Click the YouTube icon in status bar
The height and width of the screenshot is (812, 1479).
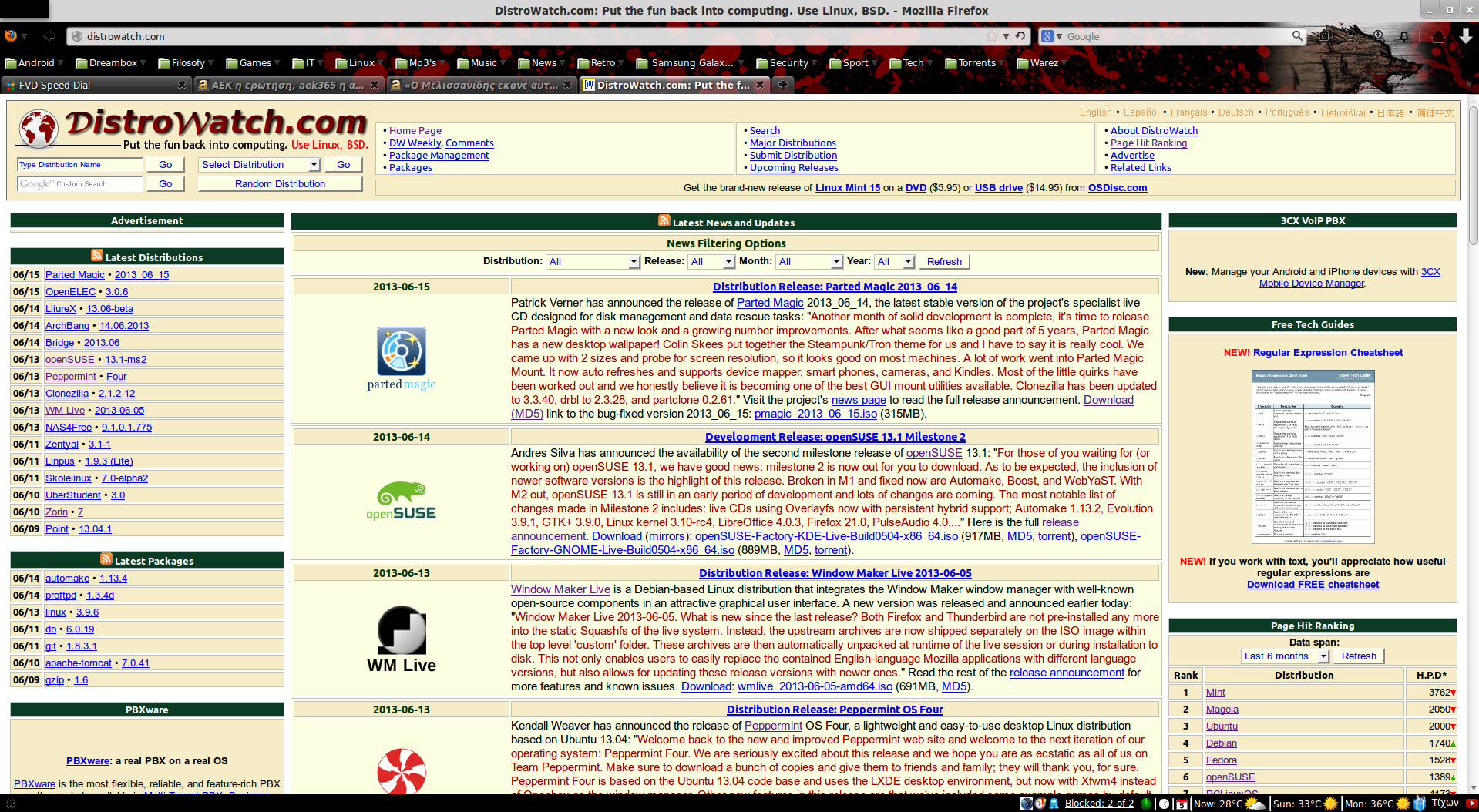pos(1471,804)
